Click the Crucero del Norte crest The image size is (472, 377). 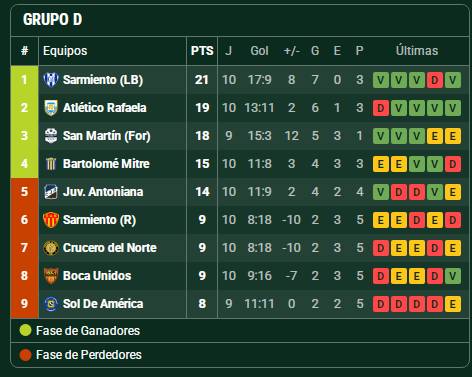(51, 248)
